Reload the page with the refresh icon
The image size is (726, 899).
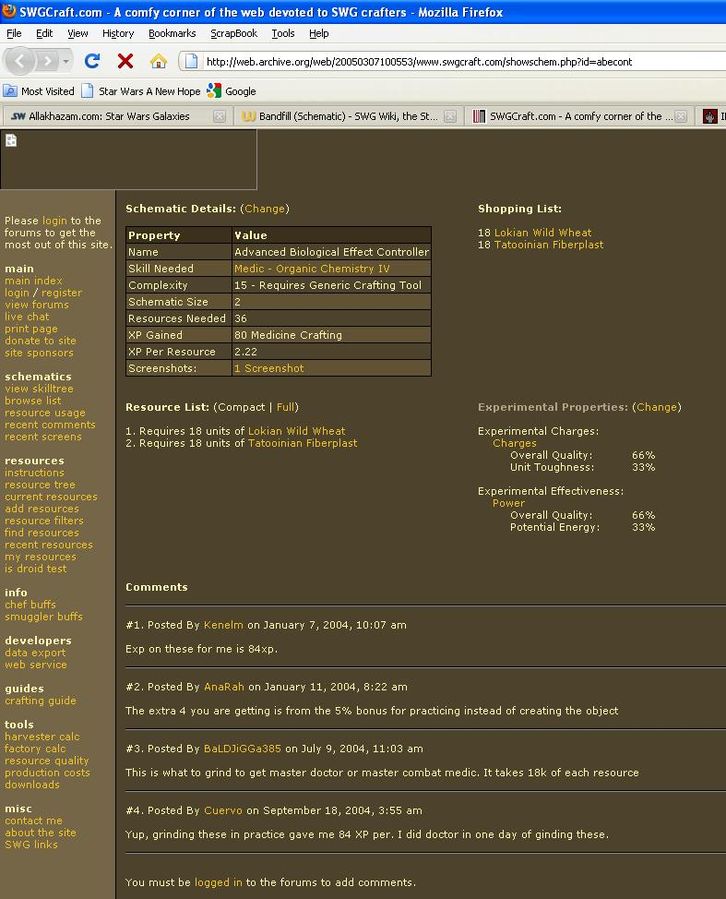[x=92, y=61]
